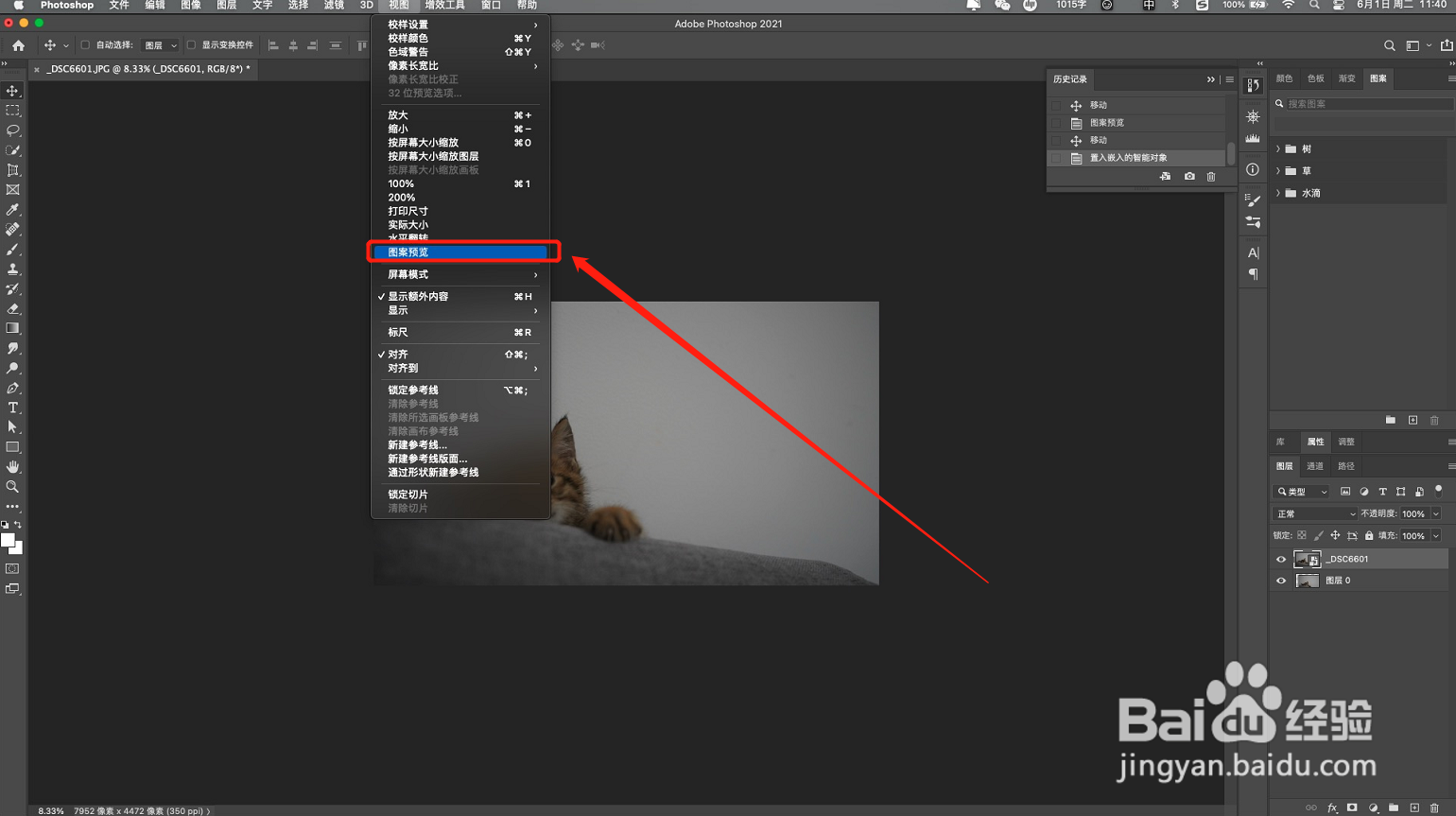This screenshot has height=816, width=1456.
Task: Select the Lasso tool
Action: pyautogui.click(x=12, y=130)
